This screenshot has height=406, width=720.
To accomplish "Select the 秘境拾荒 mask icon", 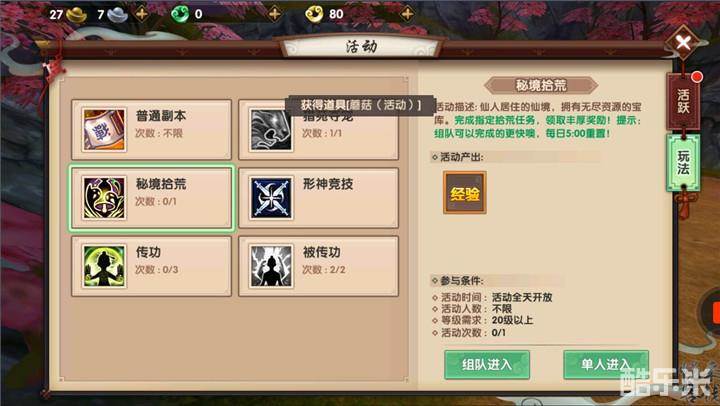I will pyautogui.click(x=104, y=198).
